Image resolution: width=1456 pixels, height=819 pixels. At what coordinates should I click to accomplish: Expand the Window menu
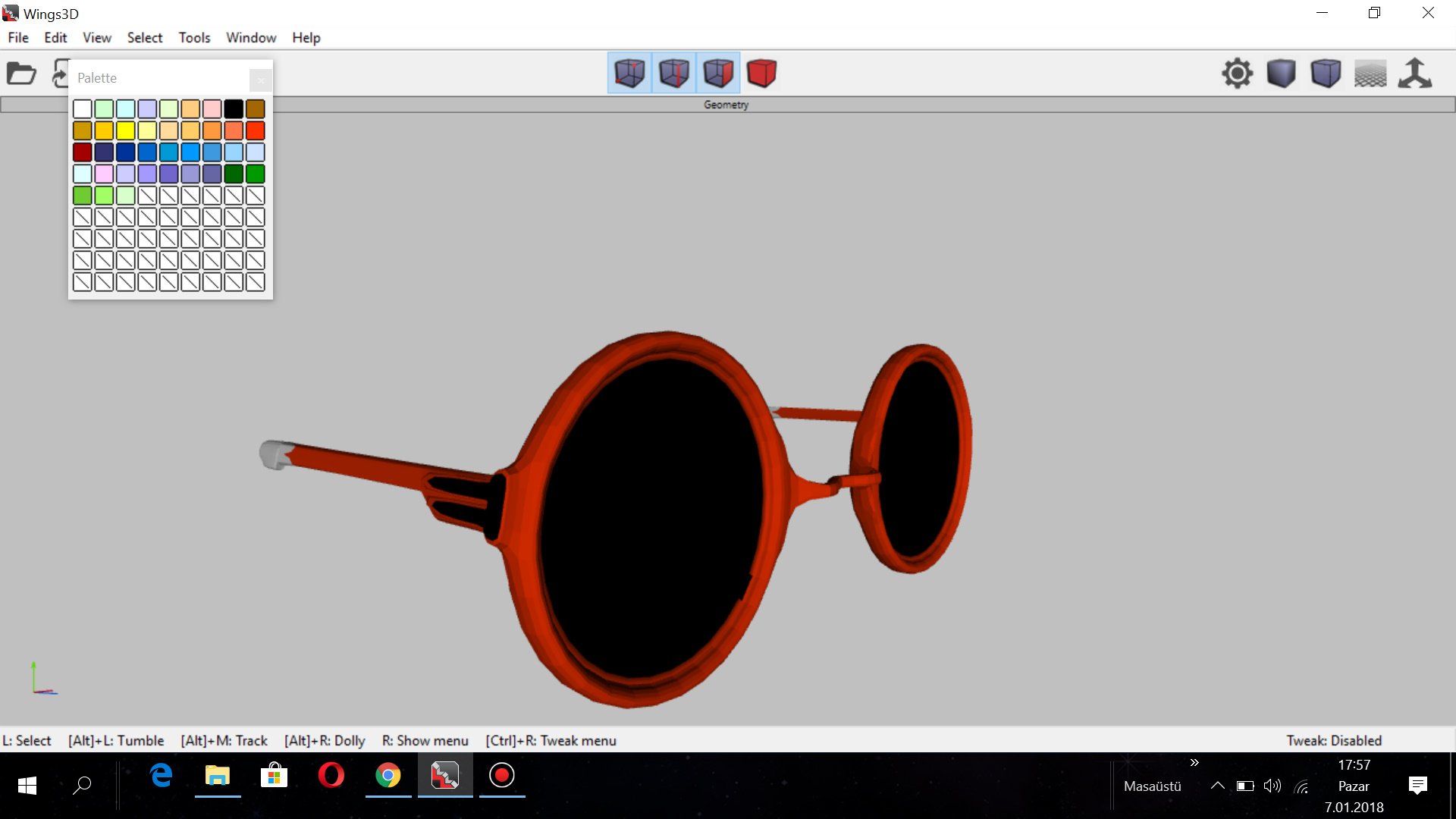tap(251, 37)
